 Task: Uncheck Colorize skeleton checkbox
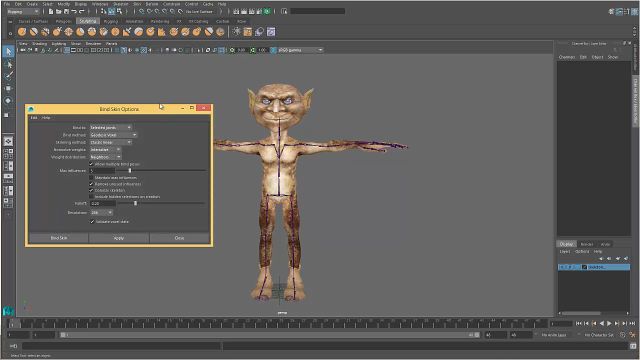coord(91,191)
